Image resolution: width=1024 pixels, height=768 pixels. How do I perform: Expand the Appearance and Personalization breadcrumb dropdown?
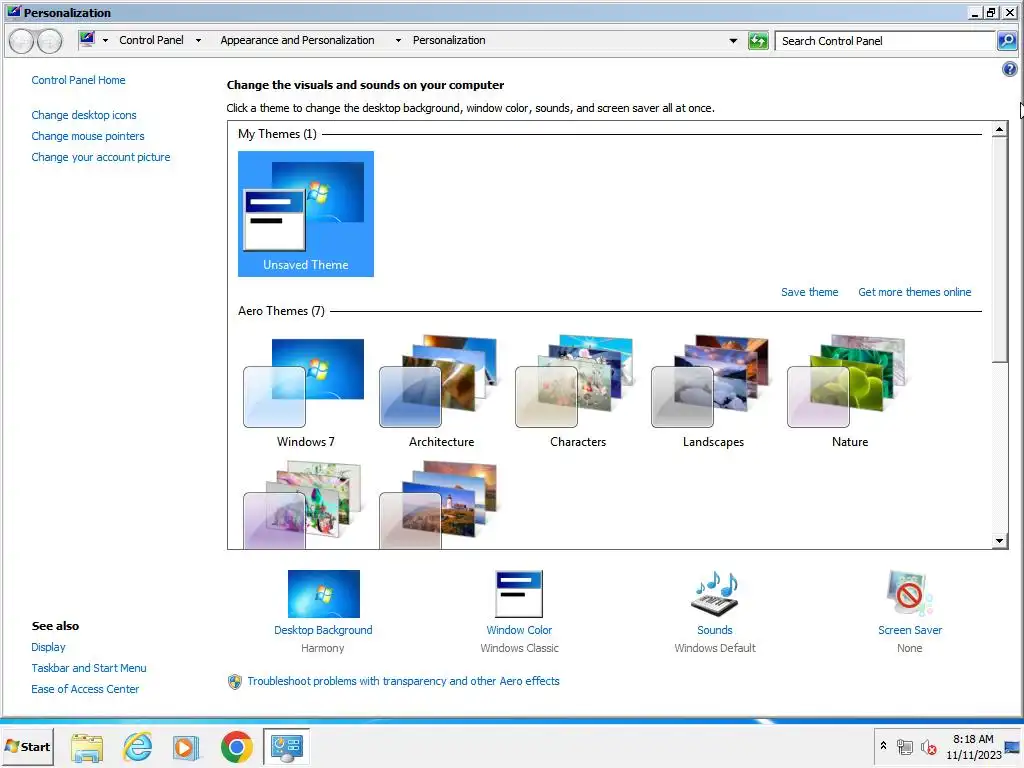(x=398, y=40)
